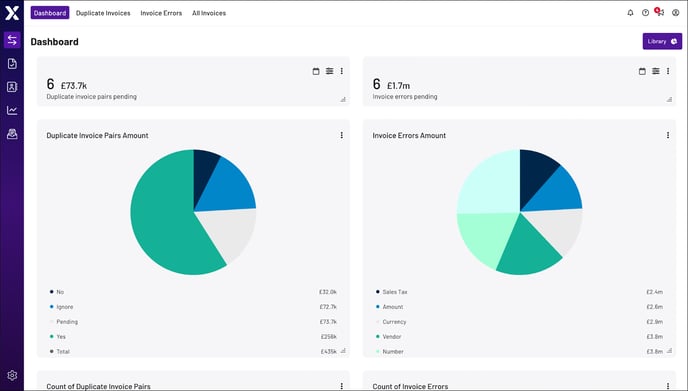Click the green Yes pie slice
Image resolution: width=688 pixels, height=391 pixels.
tap(162, 219)
